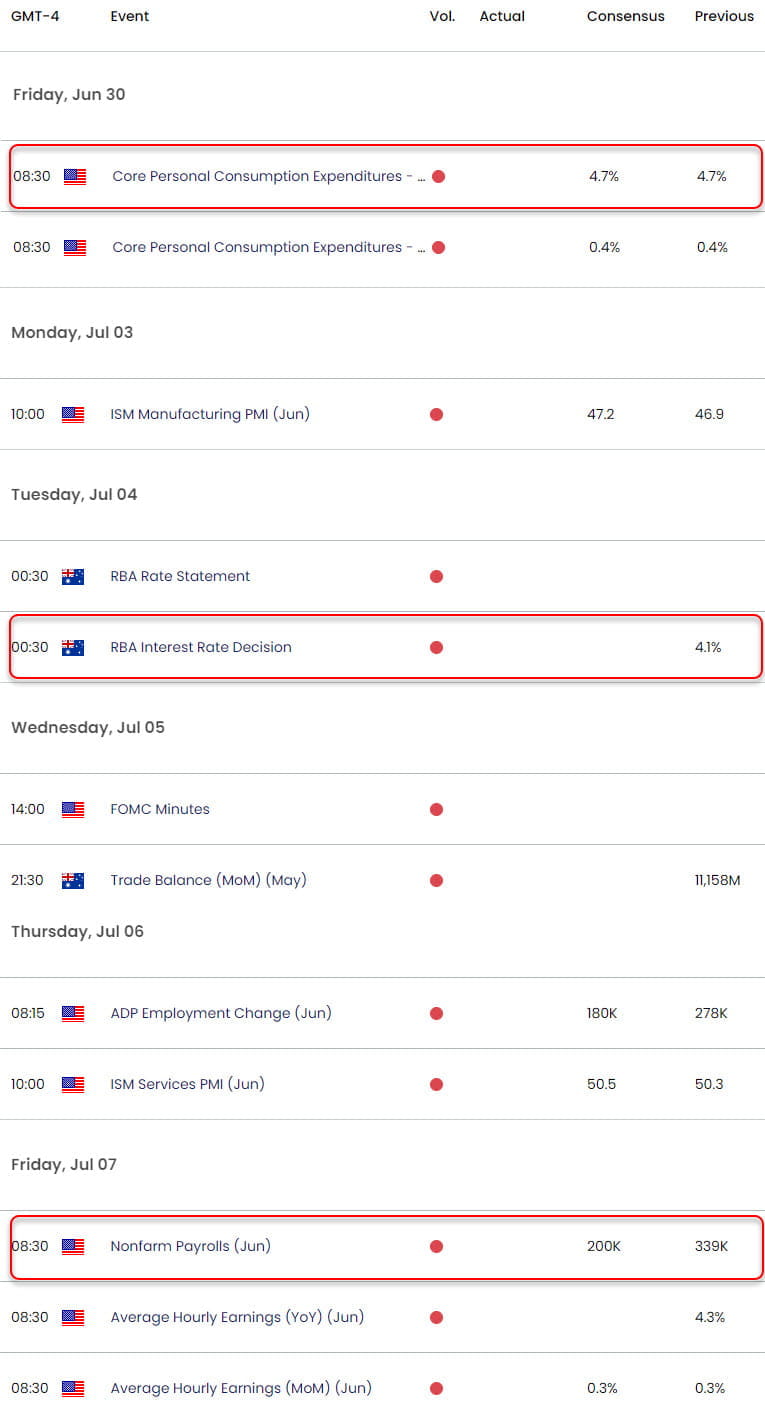The image size is (765, 1408).
Task: Click the US flag beside FOMC Minutes
Action: pos(73,809)
